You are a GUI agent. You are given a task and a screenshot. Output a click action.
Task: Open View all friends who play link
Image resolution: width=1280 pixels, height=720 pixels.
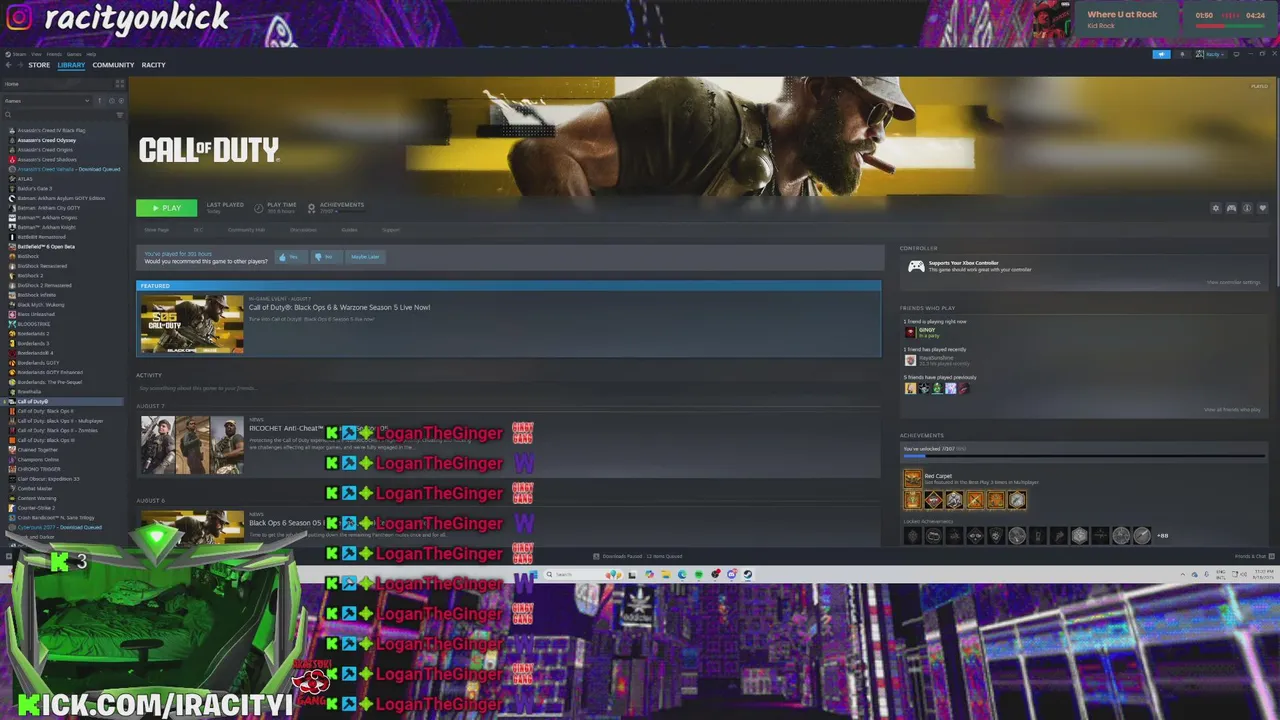click(x=1232, y=410)
